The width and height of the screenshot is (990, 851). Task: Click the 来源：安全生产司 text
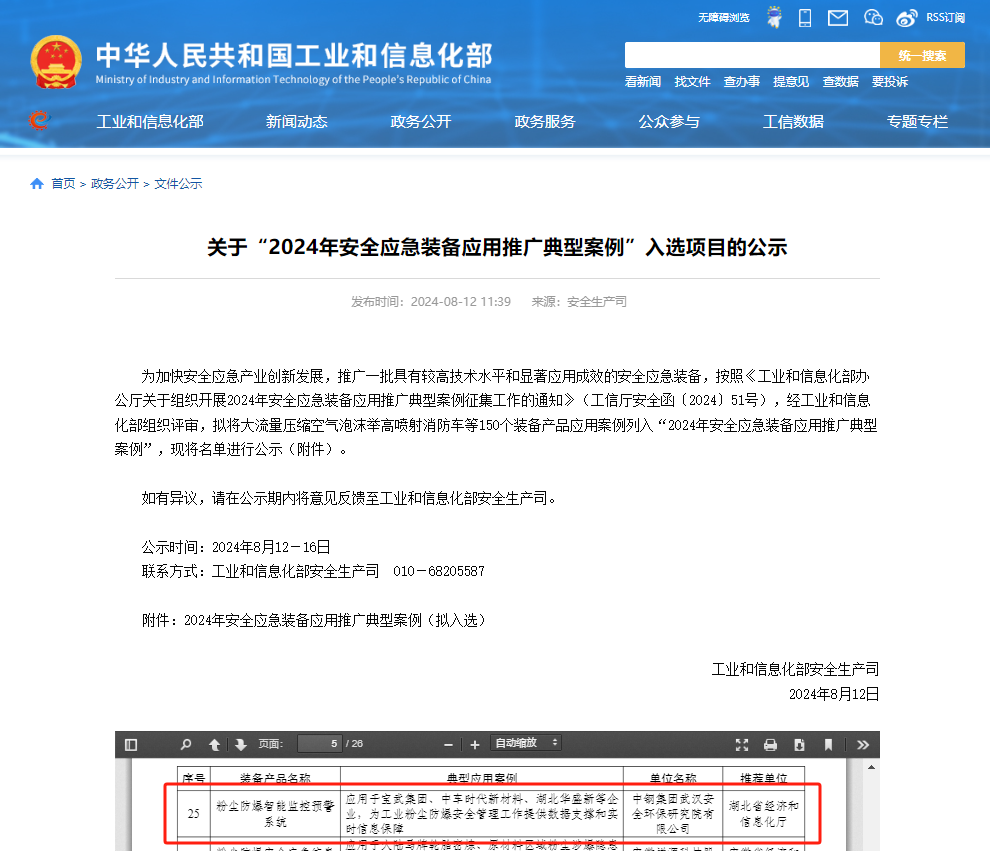coord(579,302)
